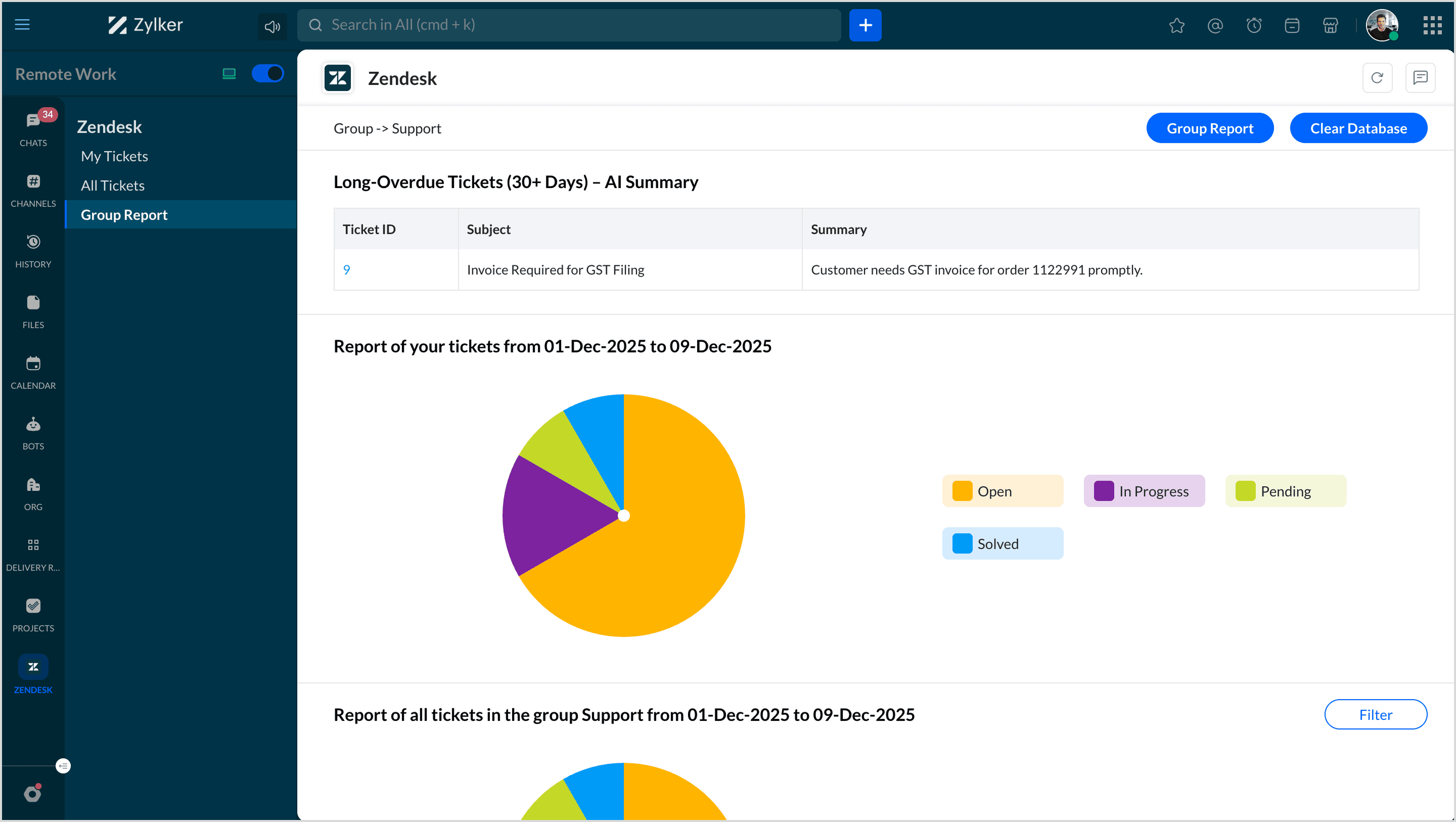Click the starred messages icon
Image resolution: width=1456 pixels, height=822 pixels.
(x=1177, y=25)
